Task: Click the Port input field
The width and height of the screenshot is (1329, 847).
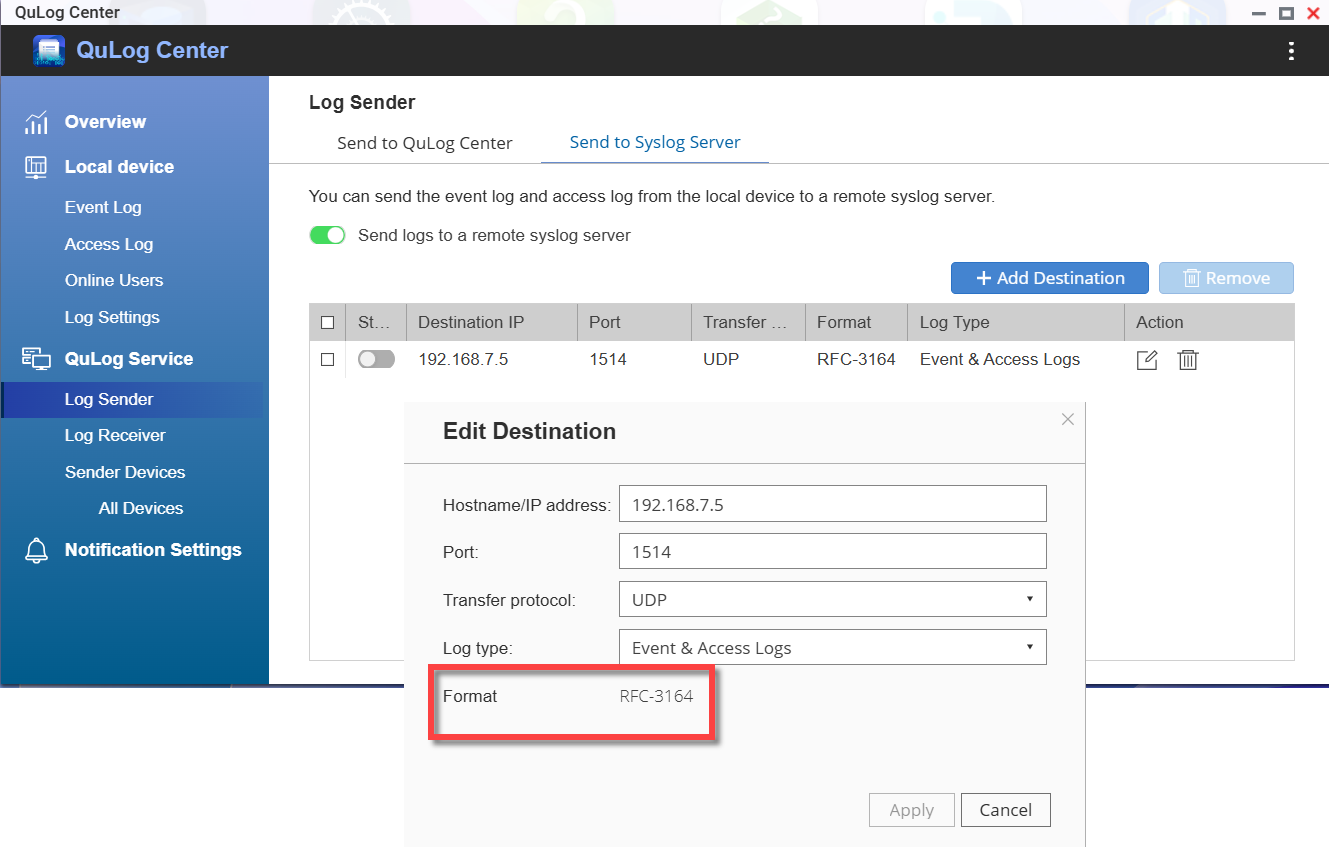Action: [x=832, y=552]
